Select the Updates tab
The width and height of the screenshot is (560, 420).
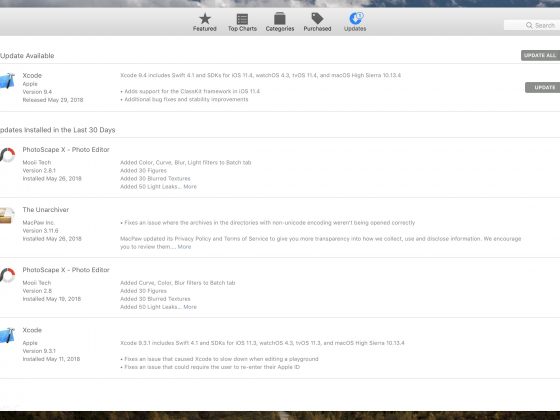[x=355, y=22]
